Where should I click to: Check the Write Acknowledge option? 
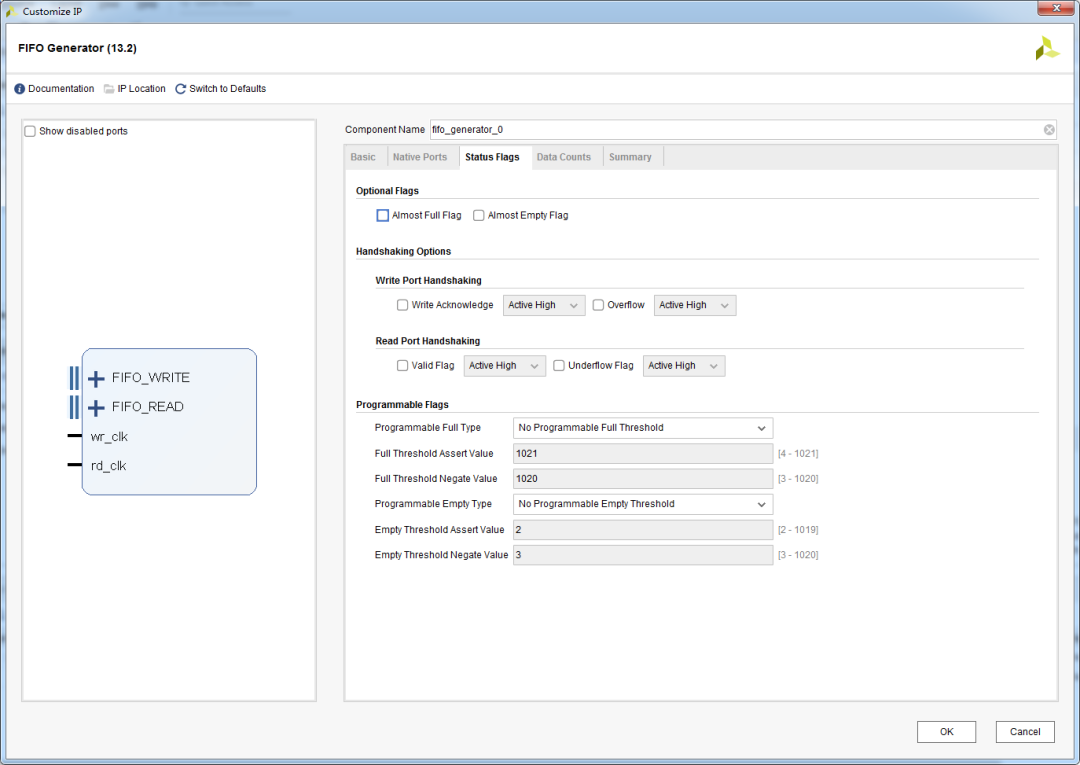pos(402,305)
